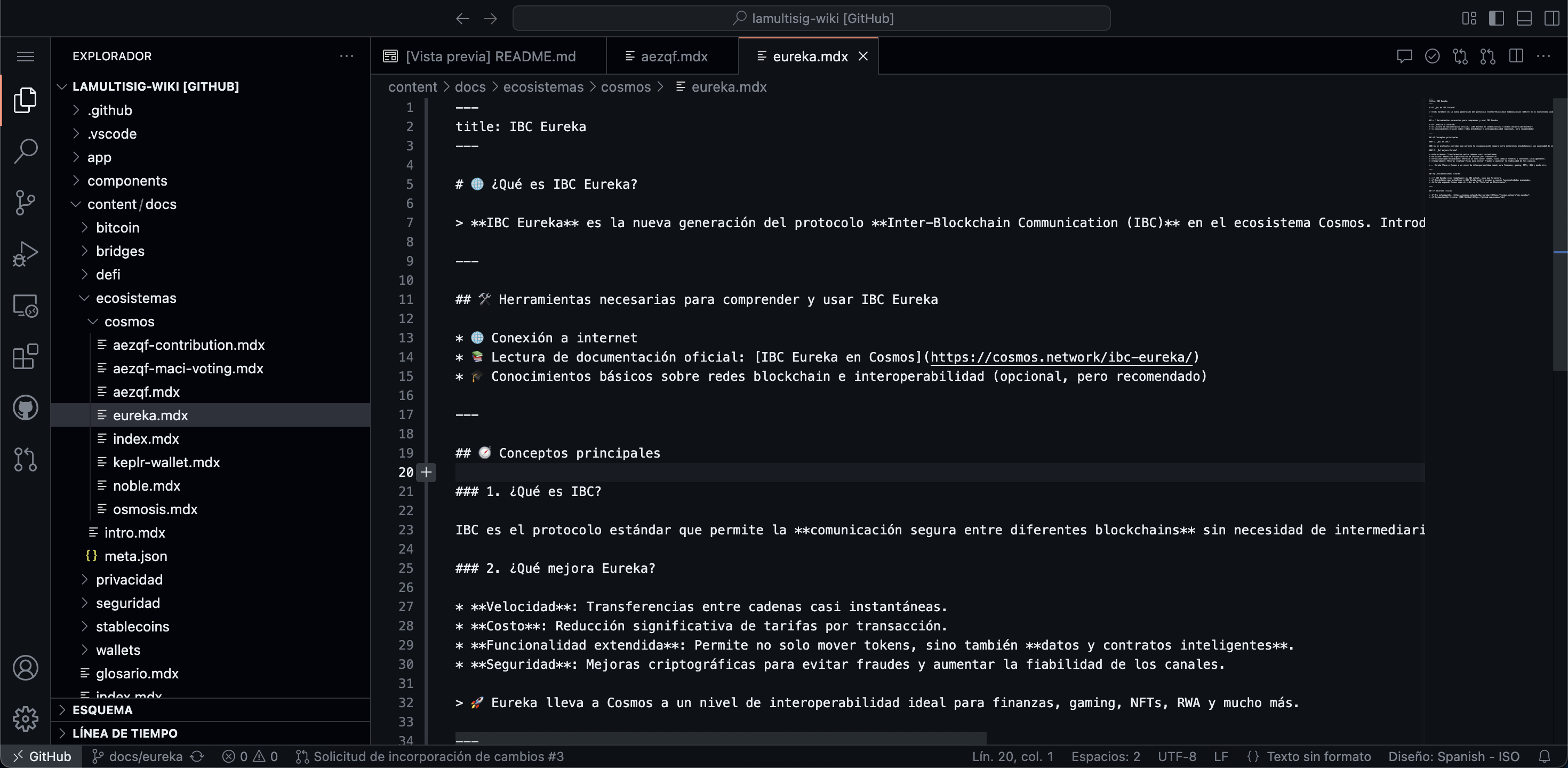Go back with the left arrow
Image resolution: width=1568 pixels, height=768 pixels.
click(x=462, y=18)
